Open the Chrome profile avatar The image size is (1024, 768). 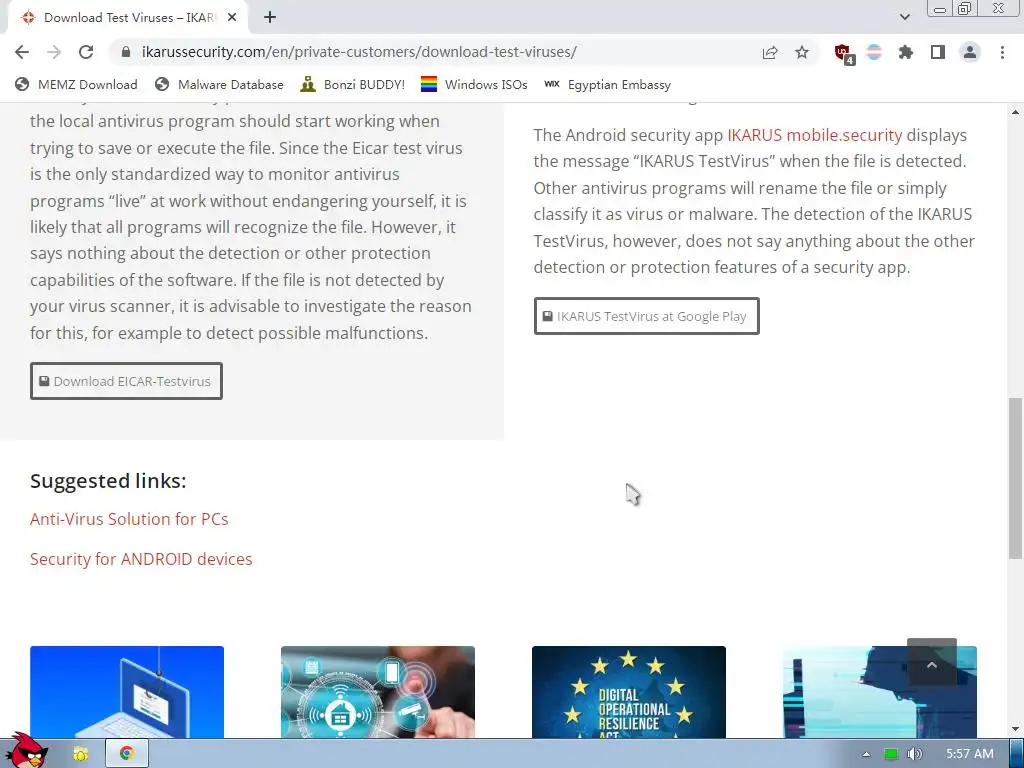click(970, 52)
